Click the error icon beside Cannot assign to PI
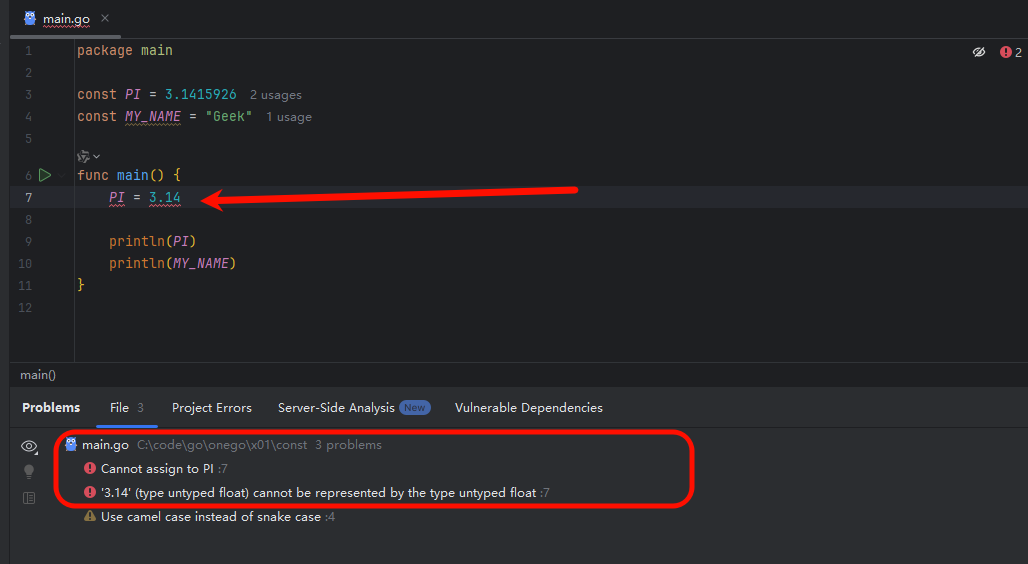This screenshot has height=564, width=1028. click(90, 468)
